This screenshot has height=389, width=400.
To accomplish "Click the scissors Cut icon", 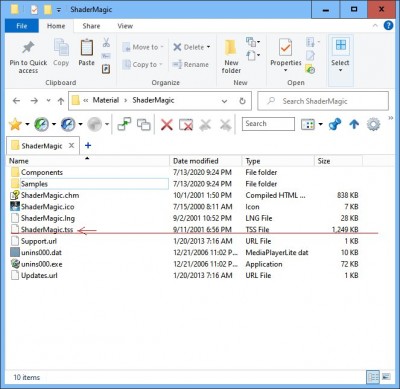I will (106, 42).
